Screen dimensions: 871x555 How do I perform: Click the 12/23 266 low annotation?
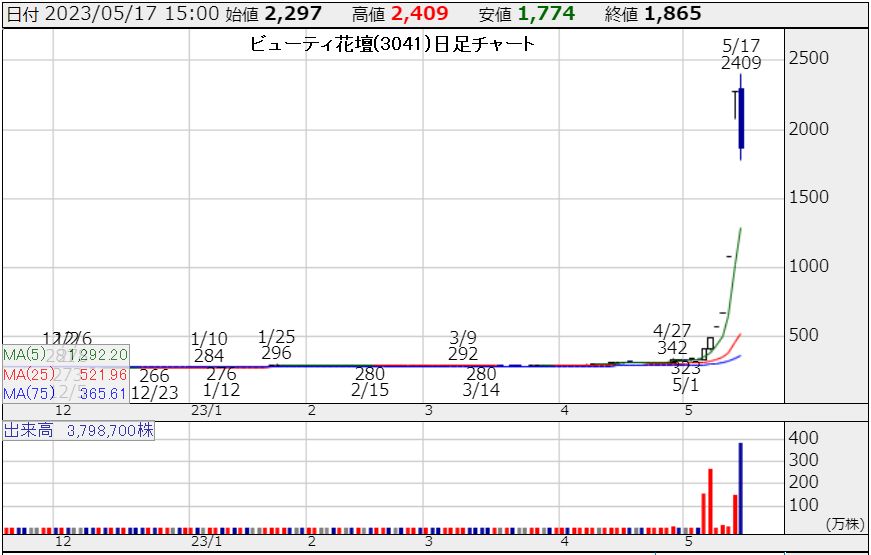coord(154,384)
